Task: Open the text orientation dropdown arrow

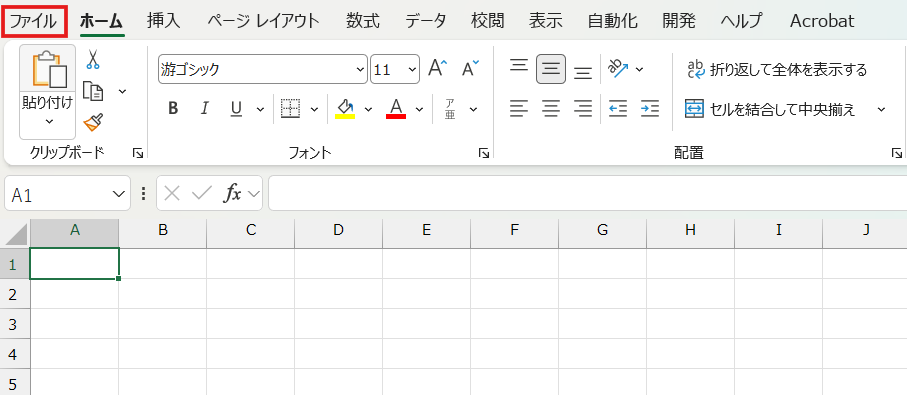Action: point(639,69)
